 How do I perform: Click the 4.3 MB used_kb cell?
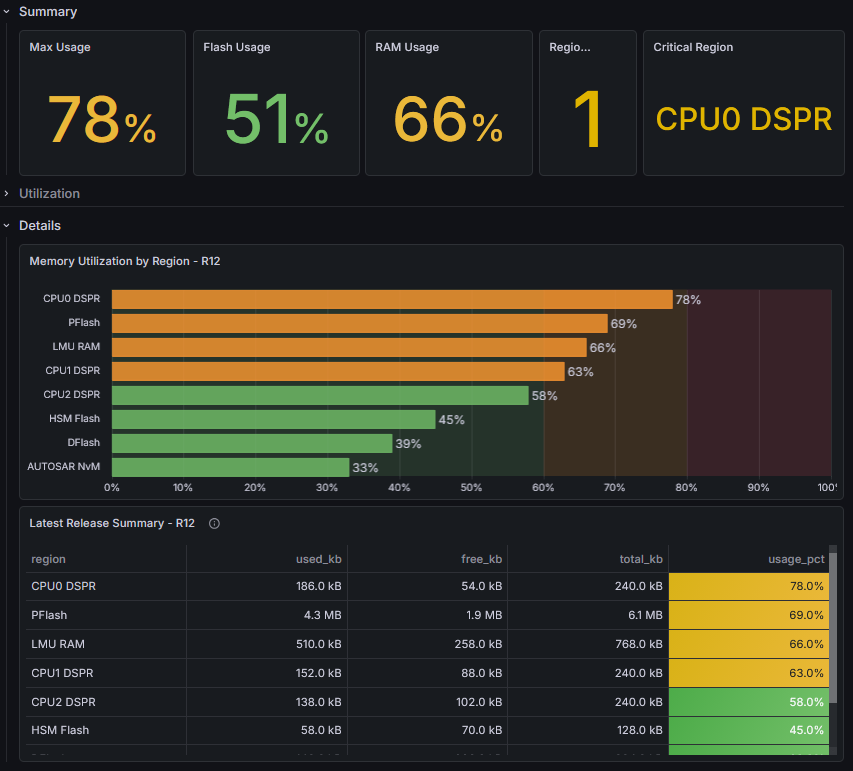click(x=267, y=615)
